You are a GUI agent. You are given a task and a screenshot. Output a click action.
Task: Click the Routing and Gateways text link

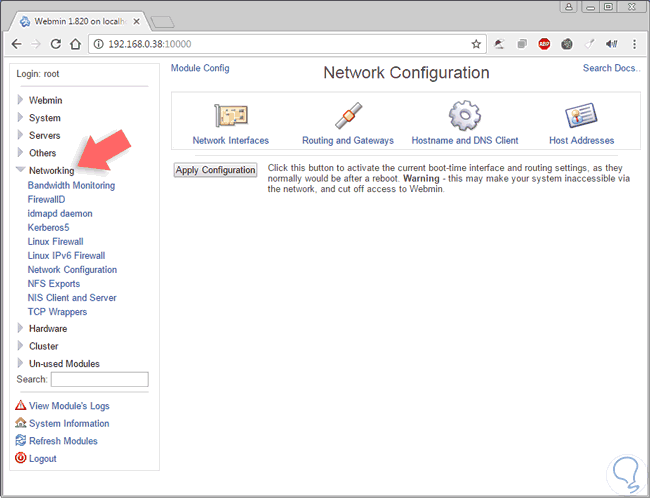(348, 141)
